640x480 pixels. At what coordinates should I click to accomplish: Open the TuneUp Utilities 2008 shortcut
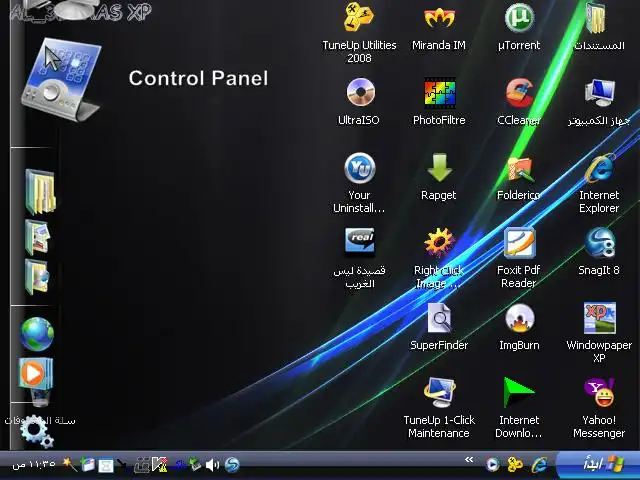click(x=359, y=18)
